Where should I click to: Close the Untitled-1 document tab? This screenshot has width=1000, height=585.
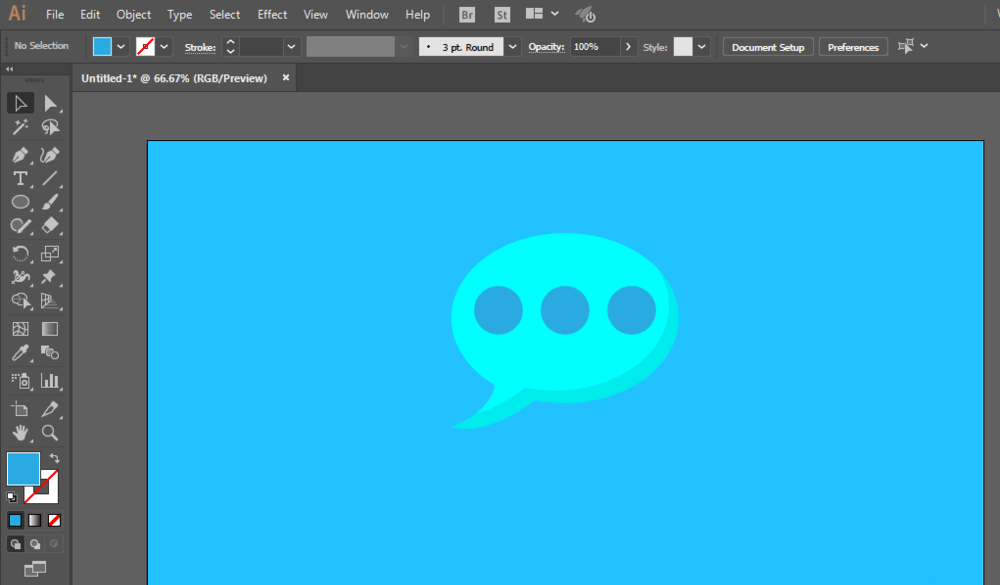coord(286,77)
